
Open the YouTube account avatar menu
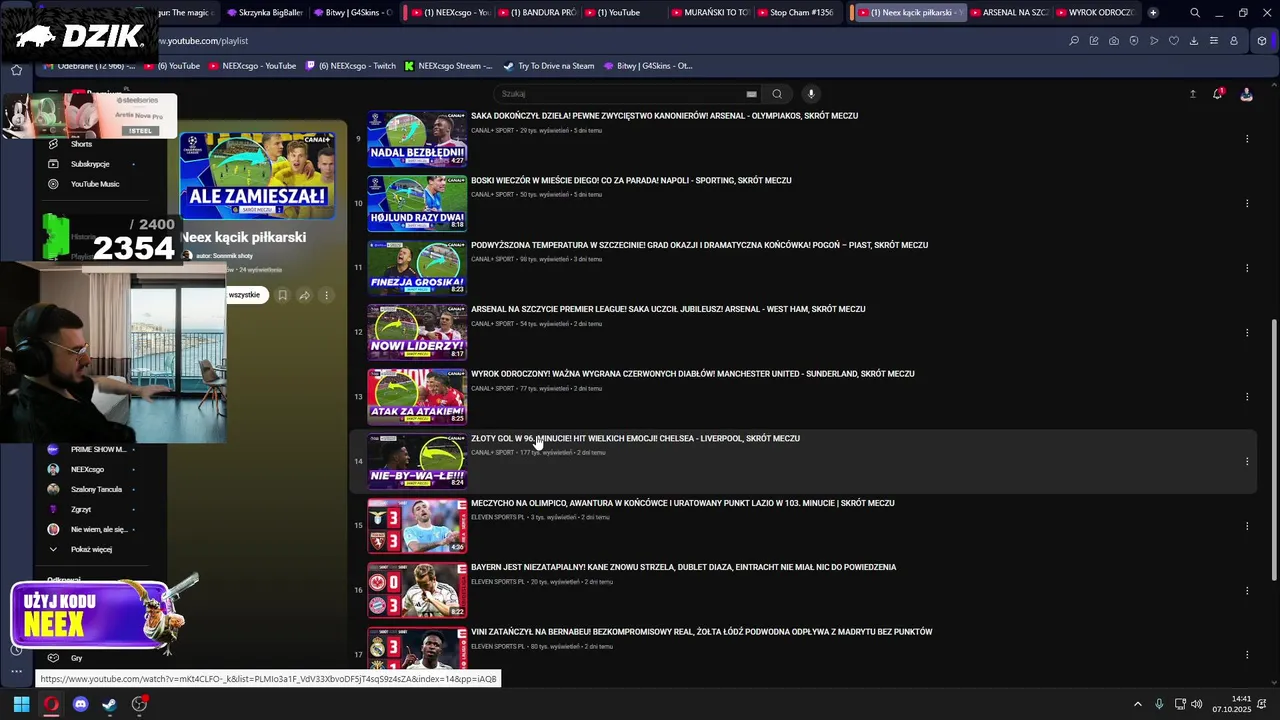[1246, 94]
